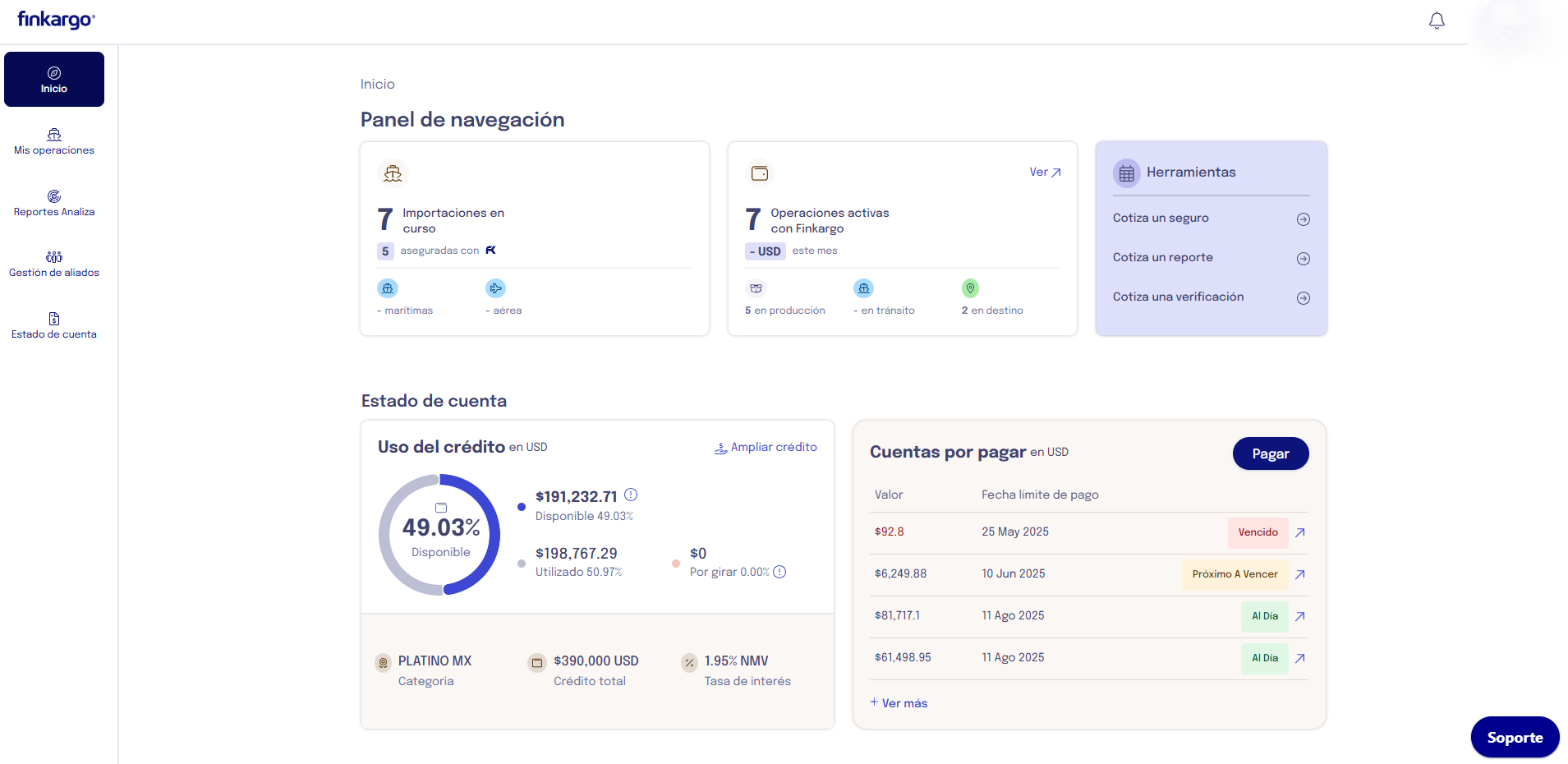Click the arrow icon for Cotiza una verificación
This screenshot has width=1568, height=764.
coord(1303,298)
